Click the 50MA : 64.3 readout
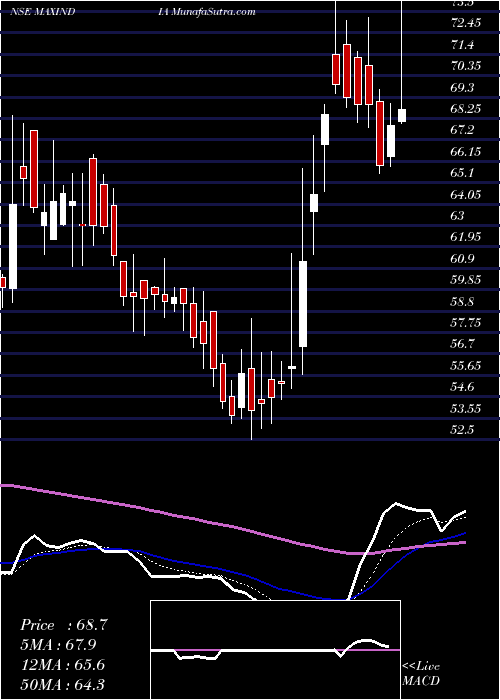This screenshot has height=700, width=500. click(x=62, y=684)
